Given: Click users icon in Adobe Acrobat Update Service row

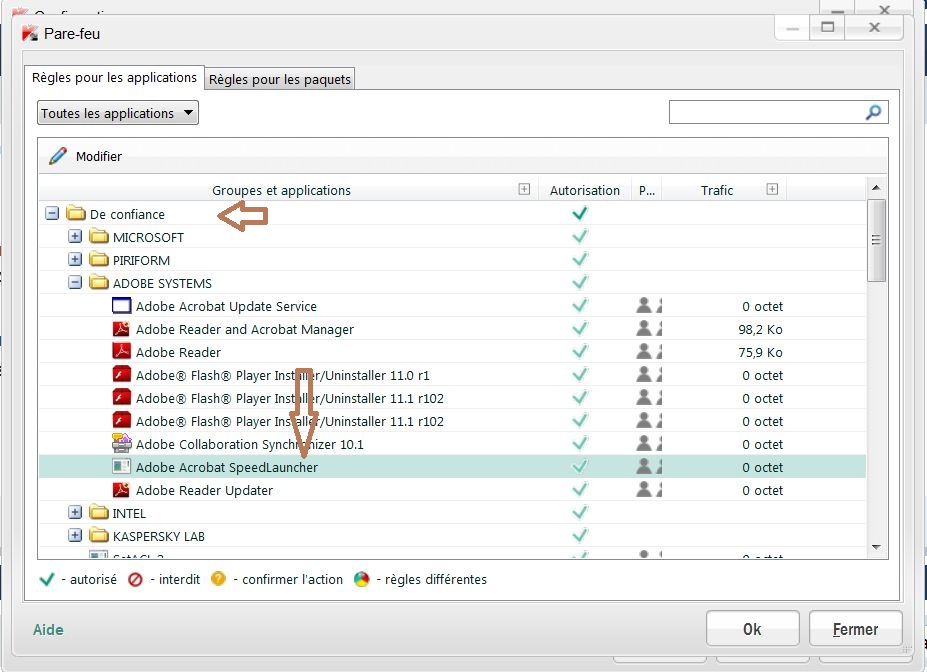Looking at the screenshot, I should [x=649, y=306].
